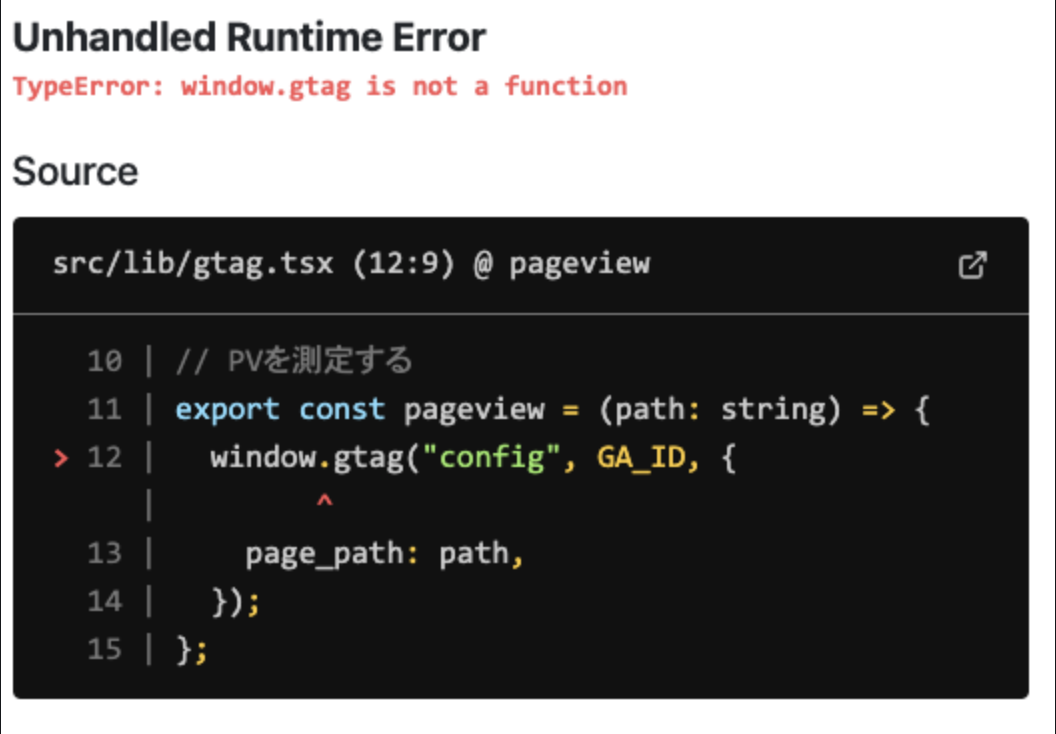Click line 15 "};" code
The image size is (1056, 734).
[x=192, y=650]
